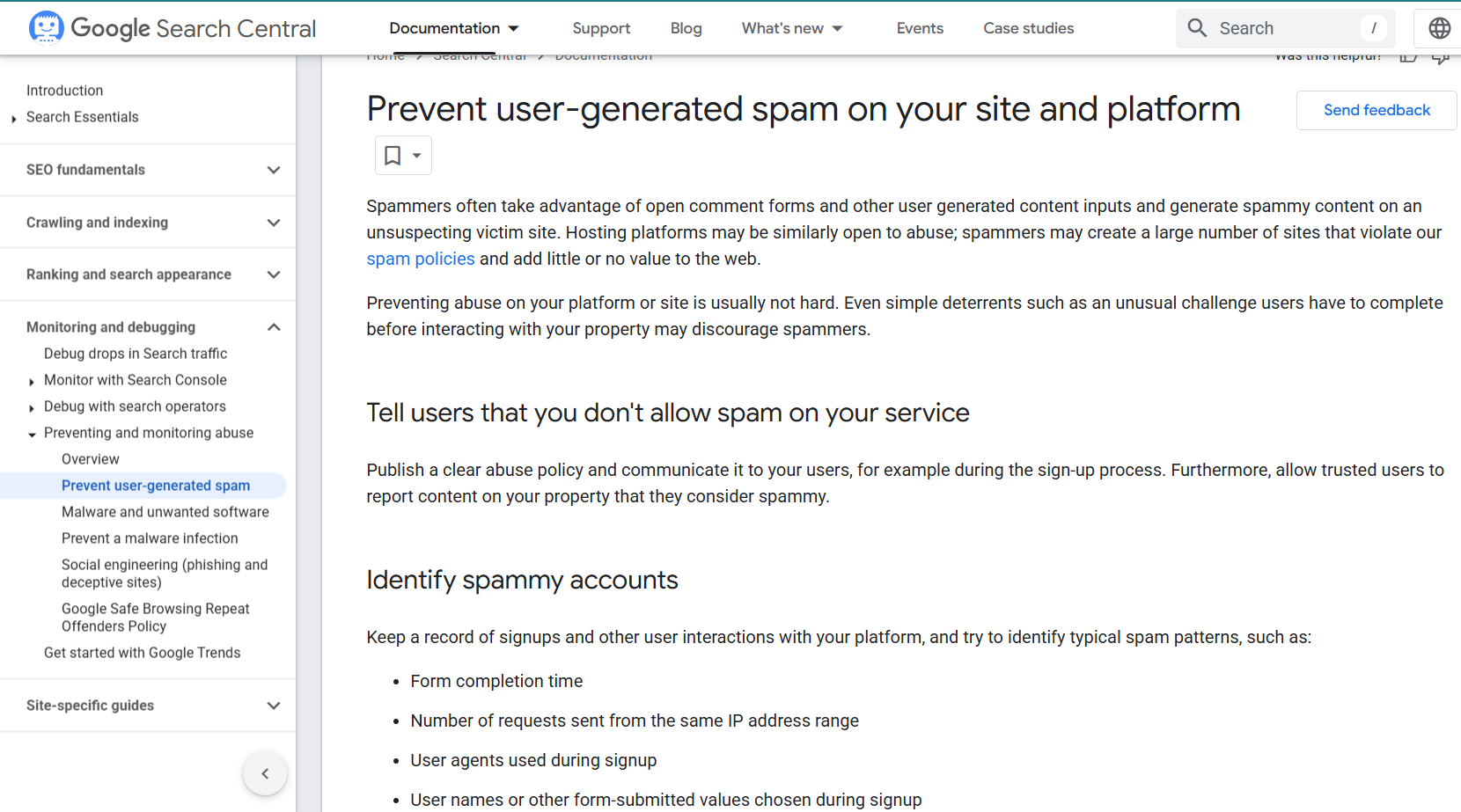Collapse the Monitoring and debugging section
The width and height of the screenshot is (1461, 812).
274,327
